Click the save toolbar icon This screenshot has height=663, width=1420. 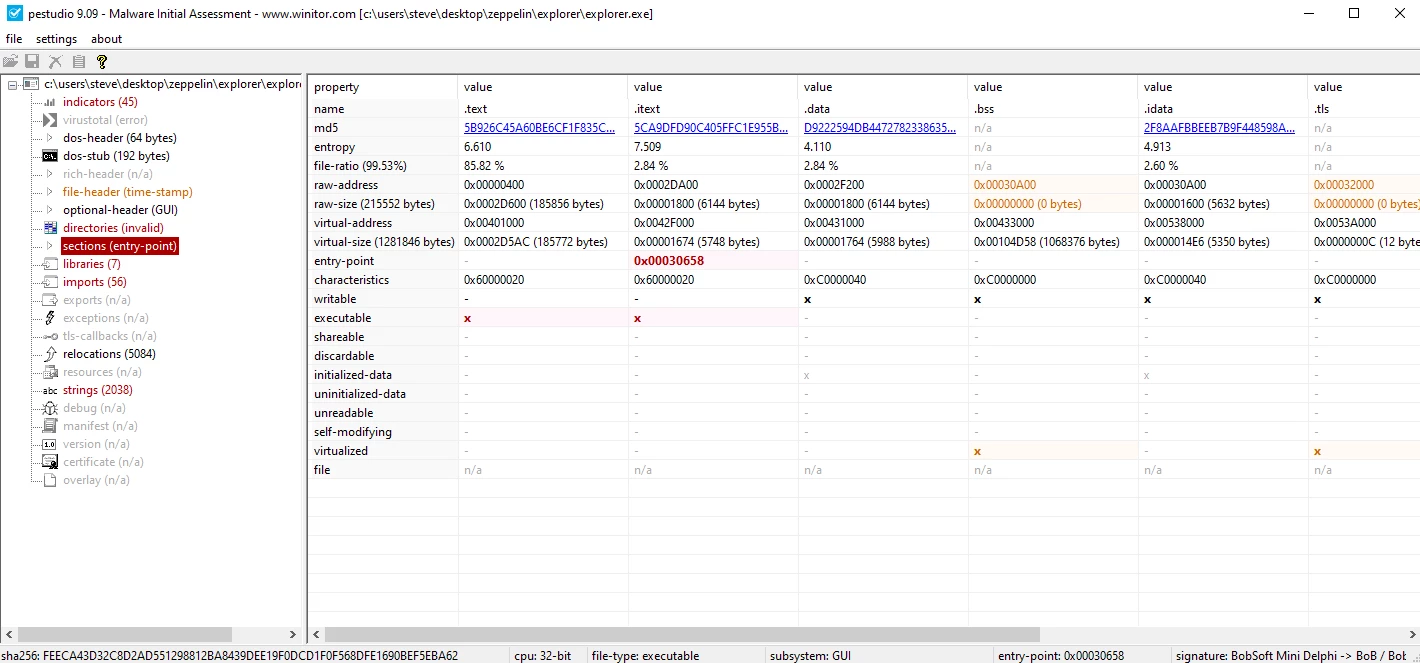32,62
